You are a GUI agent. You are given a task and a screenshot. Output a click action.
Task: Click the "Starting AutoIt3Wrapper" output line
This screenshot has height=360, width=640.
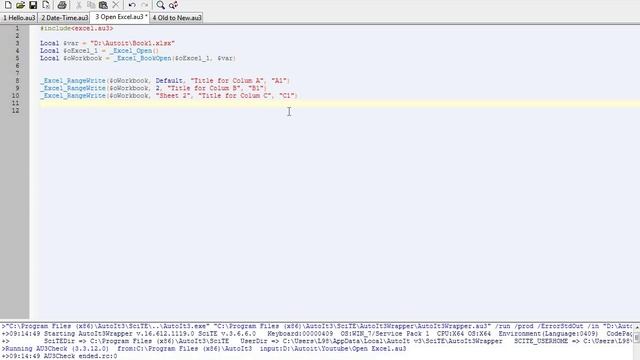(x=316, y=334)
